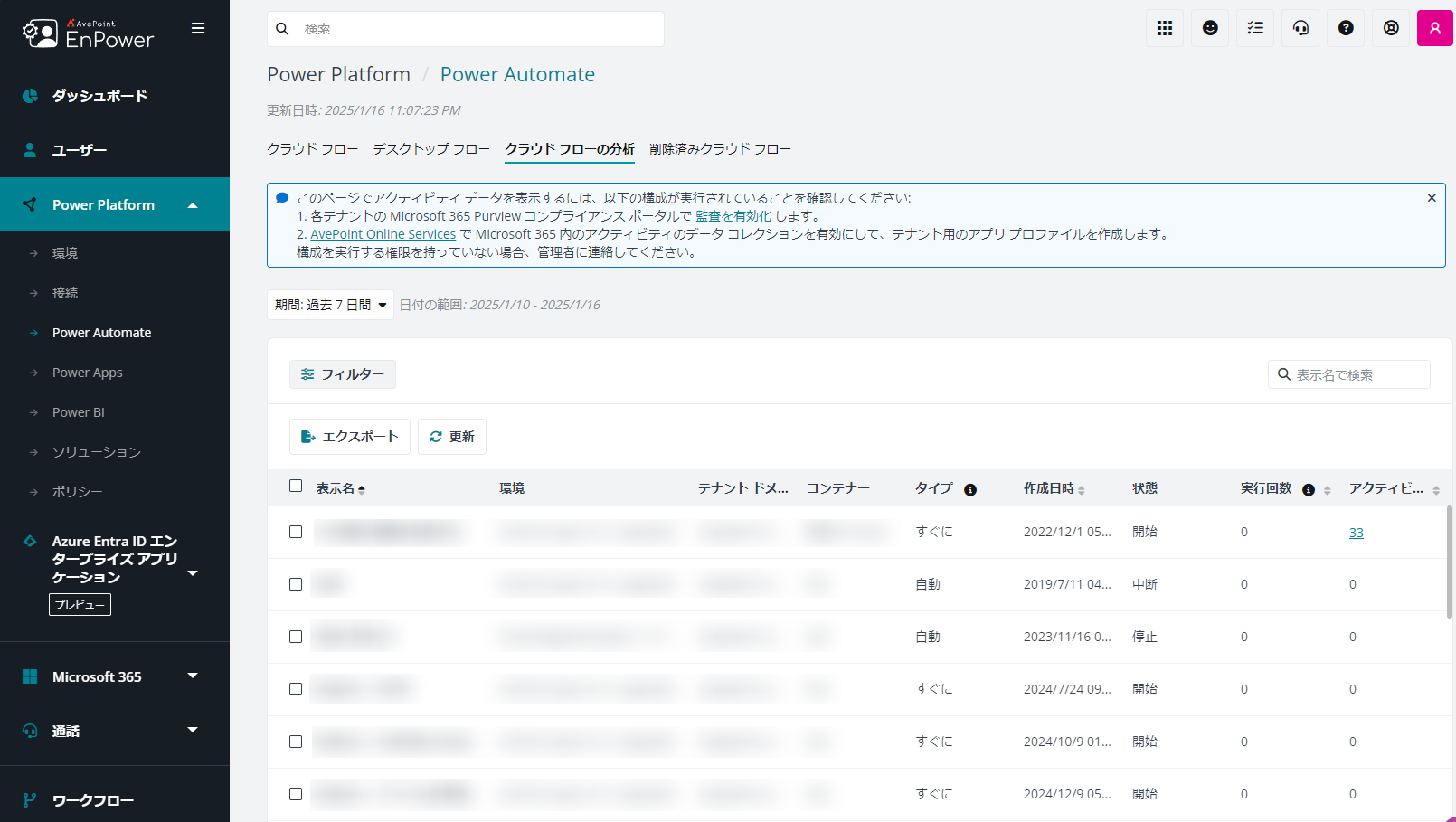Toggle the hamburger sidebar menu icon

pyautogui.click(x=198, y=29)
